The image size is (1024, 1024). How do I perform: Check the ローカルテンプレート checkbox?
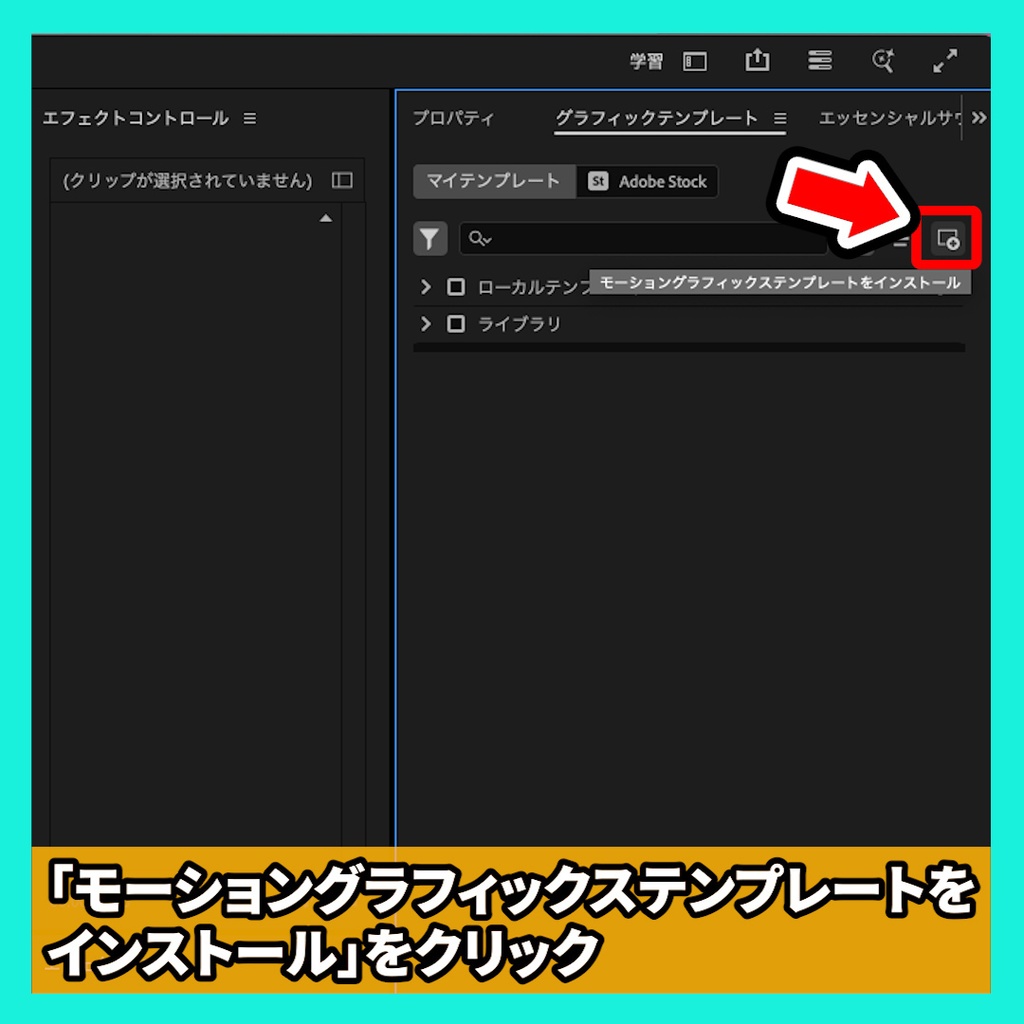click(x=454, y=287)
